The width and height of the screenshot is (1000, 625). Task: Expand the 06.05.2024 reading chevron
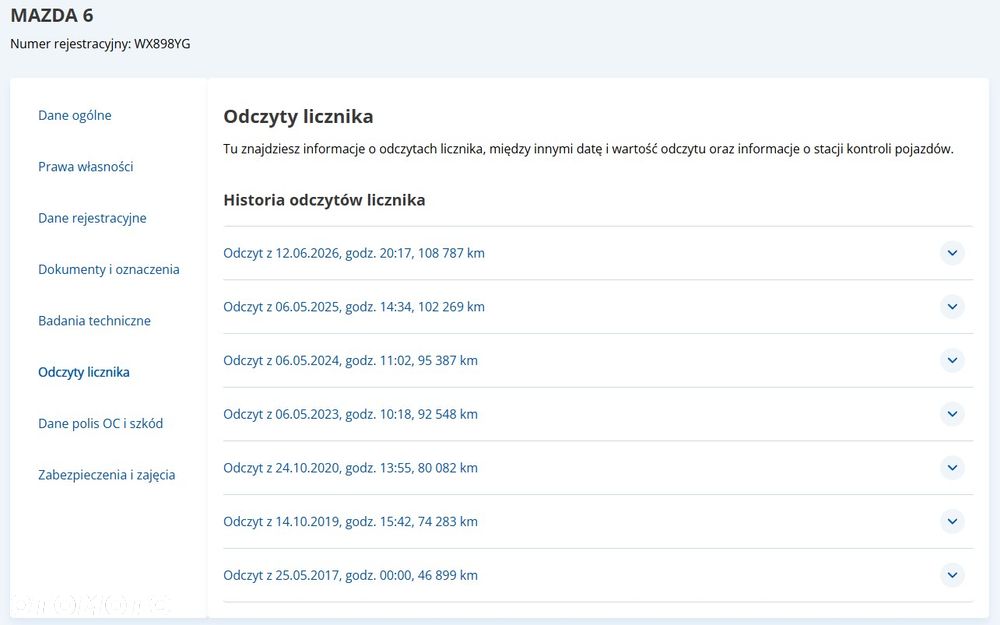click(x=952, y=360)
